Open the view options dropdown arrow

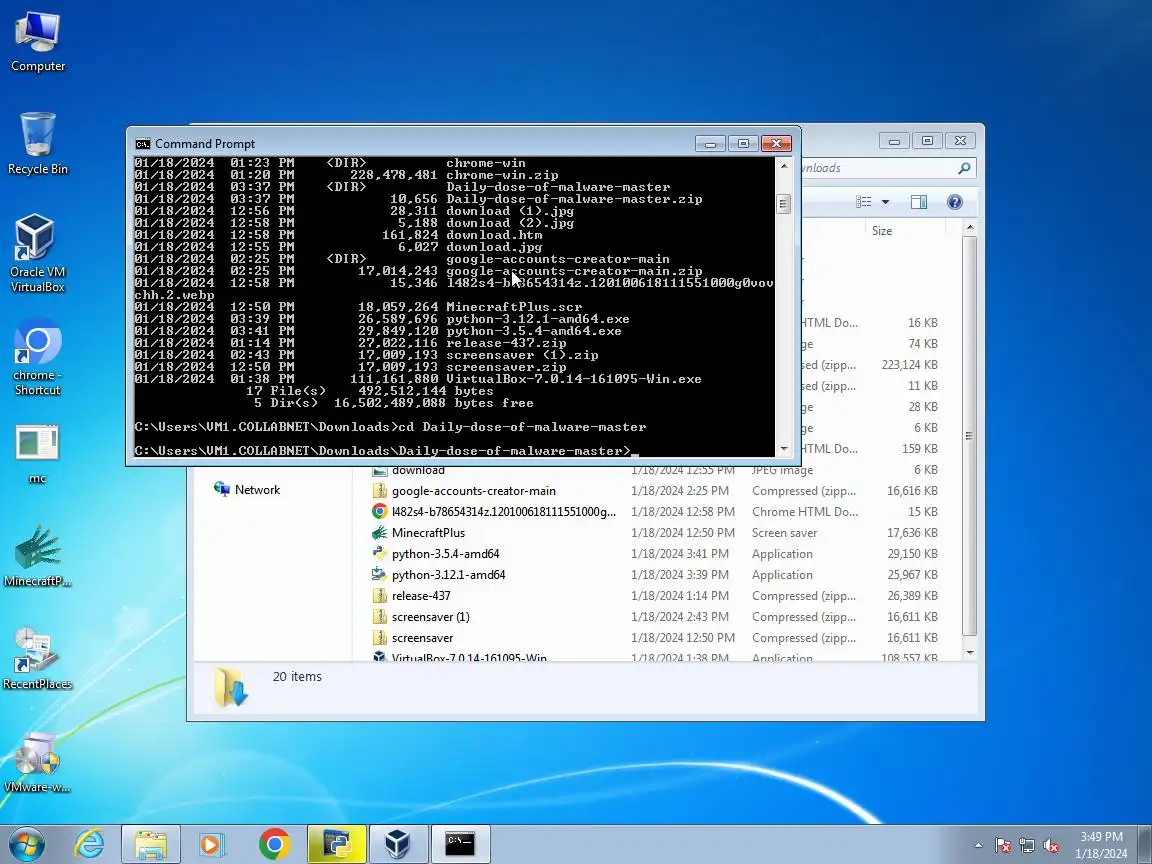885,202
